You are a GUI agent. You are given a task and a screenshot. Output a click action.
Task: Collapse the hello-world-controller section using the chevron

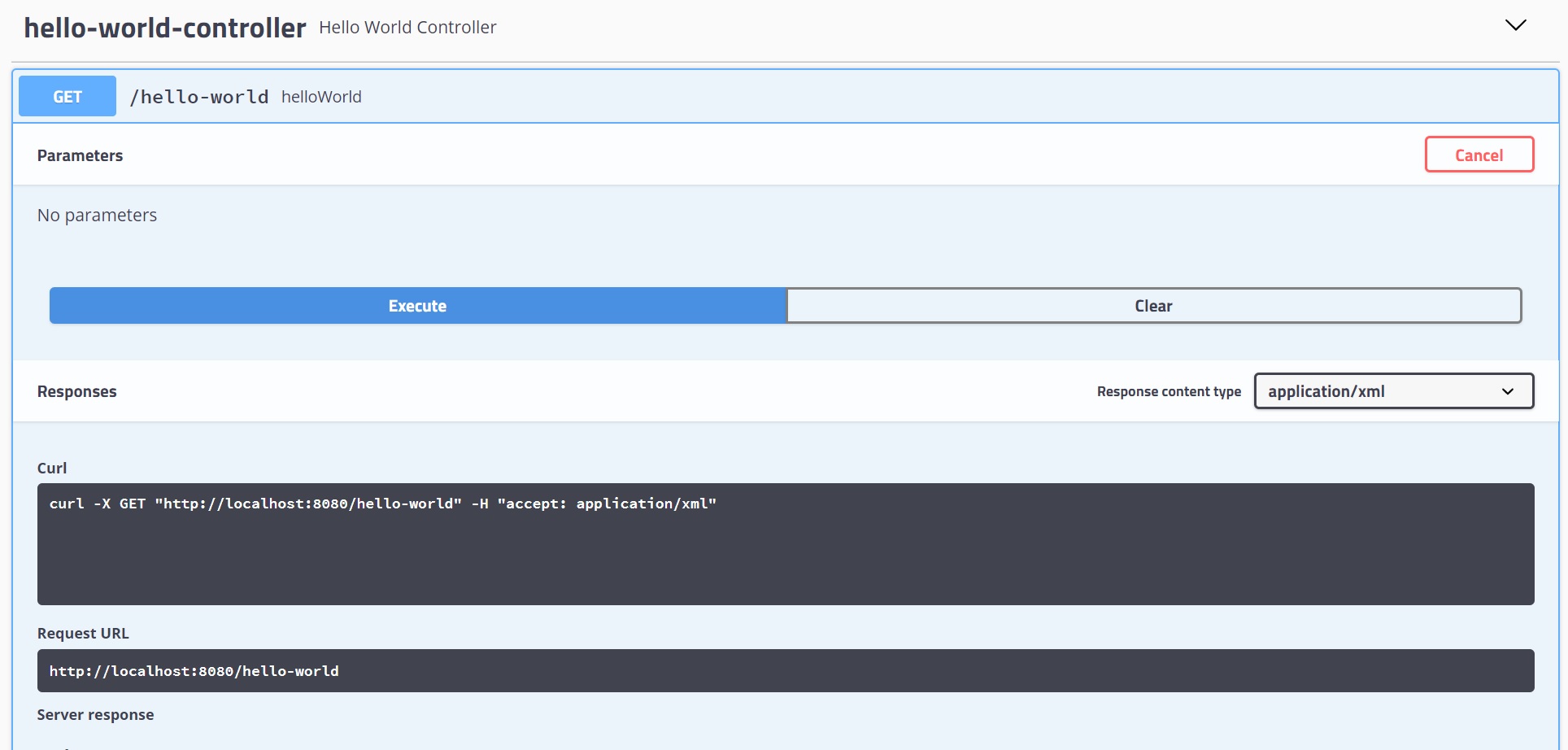(x=1515, y=25)
